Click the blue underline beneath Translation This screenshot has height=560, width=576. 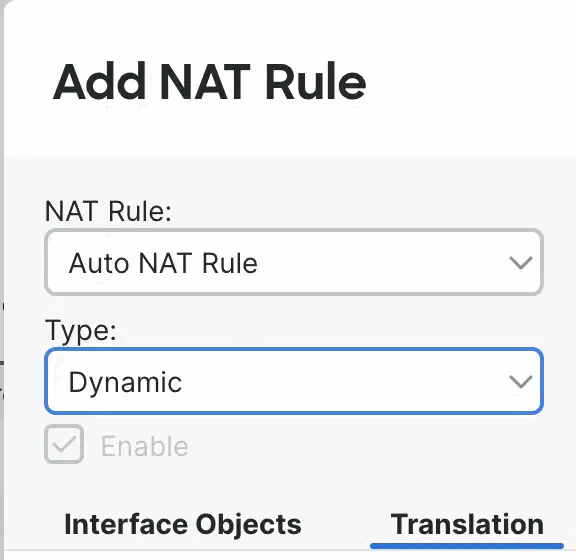coord(467,546)
